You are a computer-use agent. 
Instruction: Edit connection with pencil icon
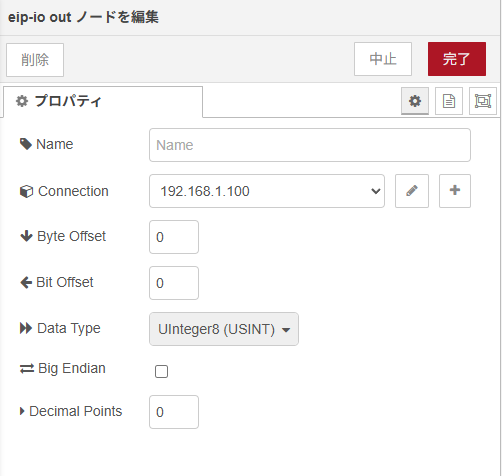pos(412,191)
